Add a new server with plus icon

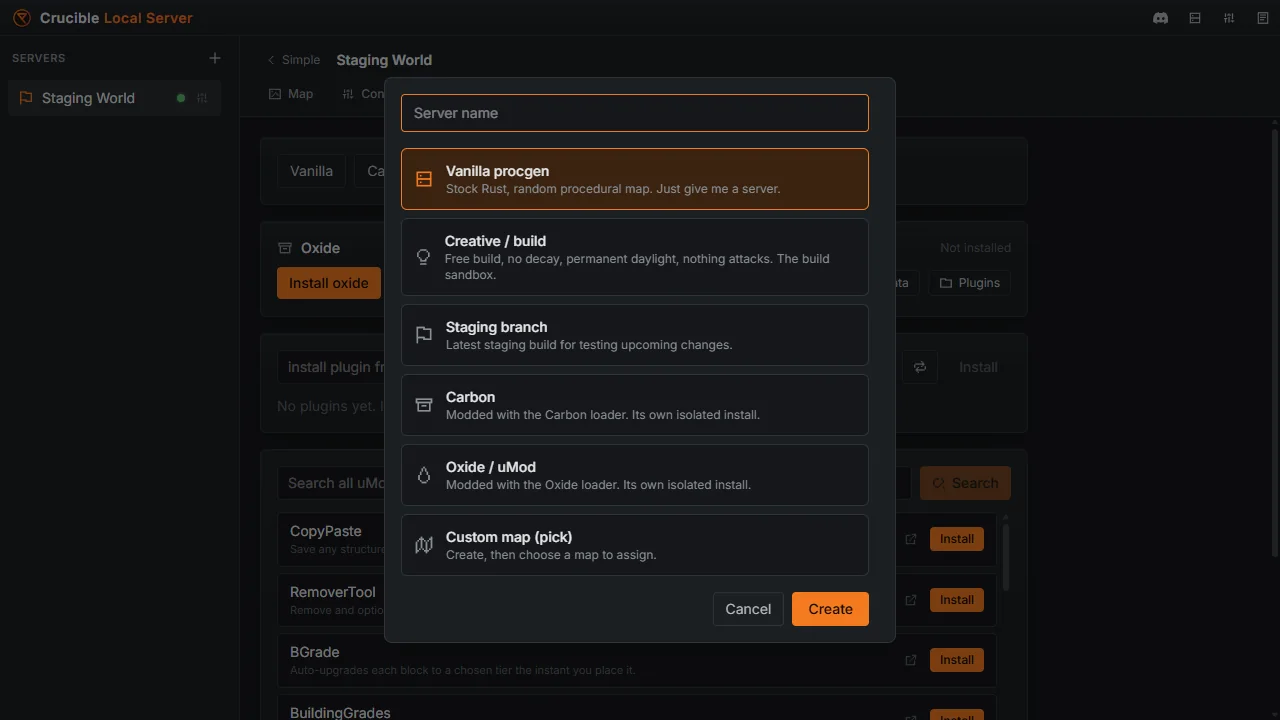point(215,58)
